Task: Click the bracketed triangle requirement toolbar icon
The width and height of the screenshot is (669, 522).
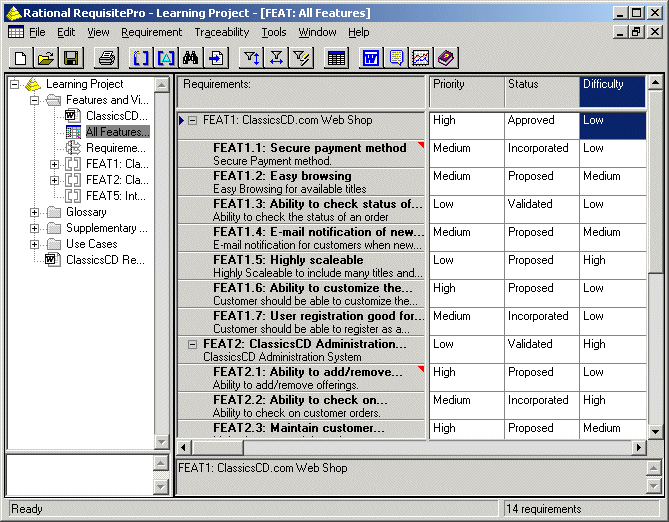Action: pos(166,58)
